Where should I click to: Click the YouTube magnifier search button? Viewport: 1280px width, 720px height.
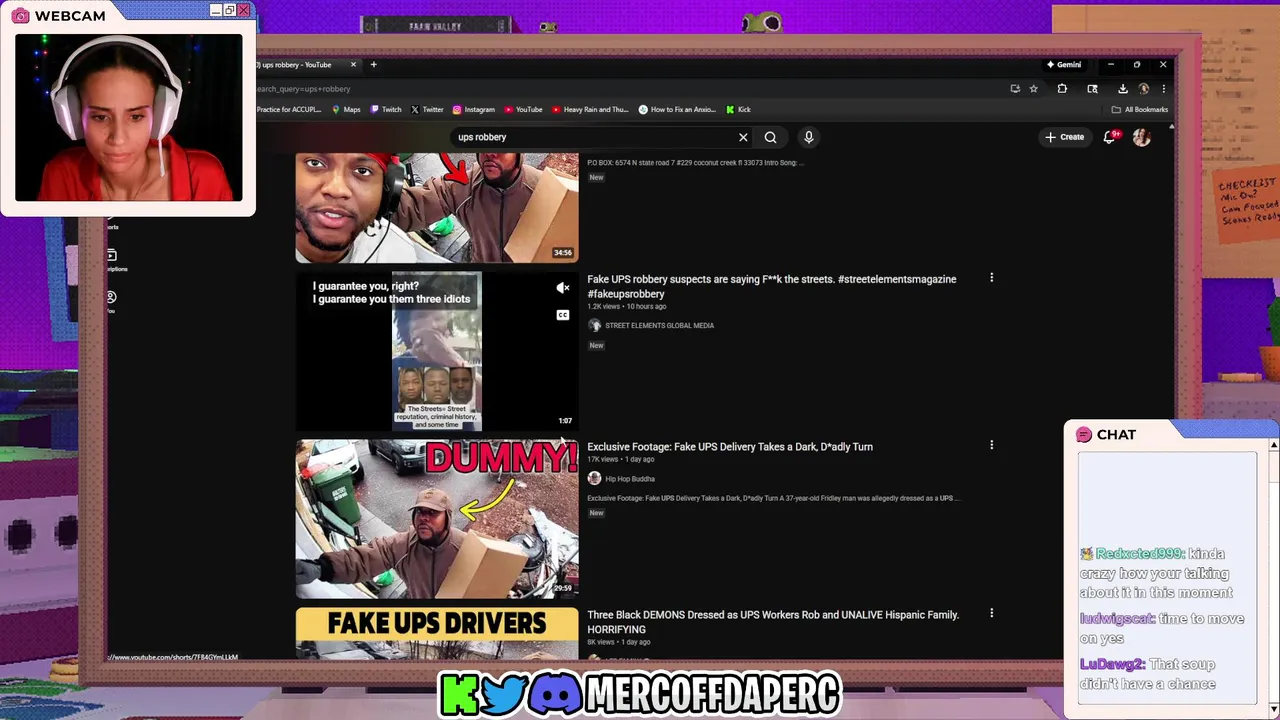770,137
